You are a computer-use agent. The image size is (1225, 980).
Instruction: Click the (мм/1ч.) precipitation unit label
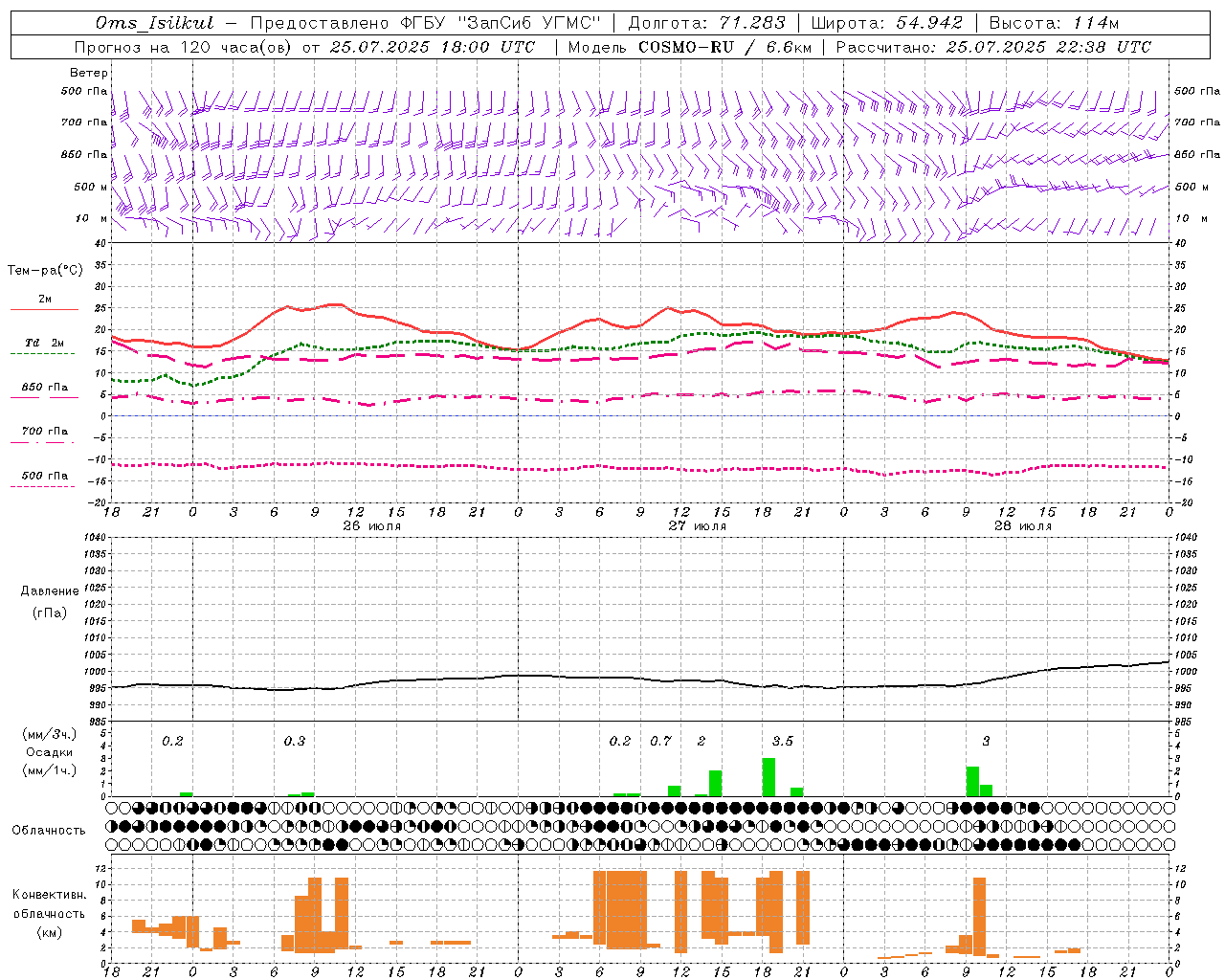pyautogui.click(x=50, y=769)
